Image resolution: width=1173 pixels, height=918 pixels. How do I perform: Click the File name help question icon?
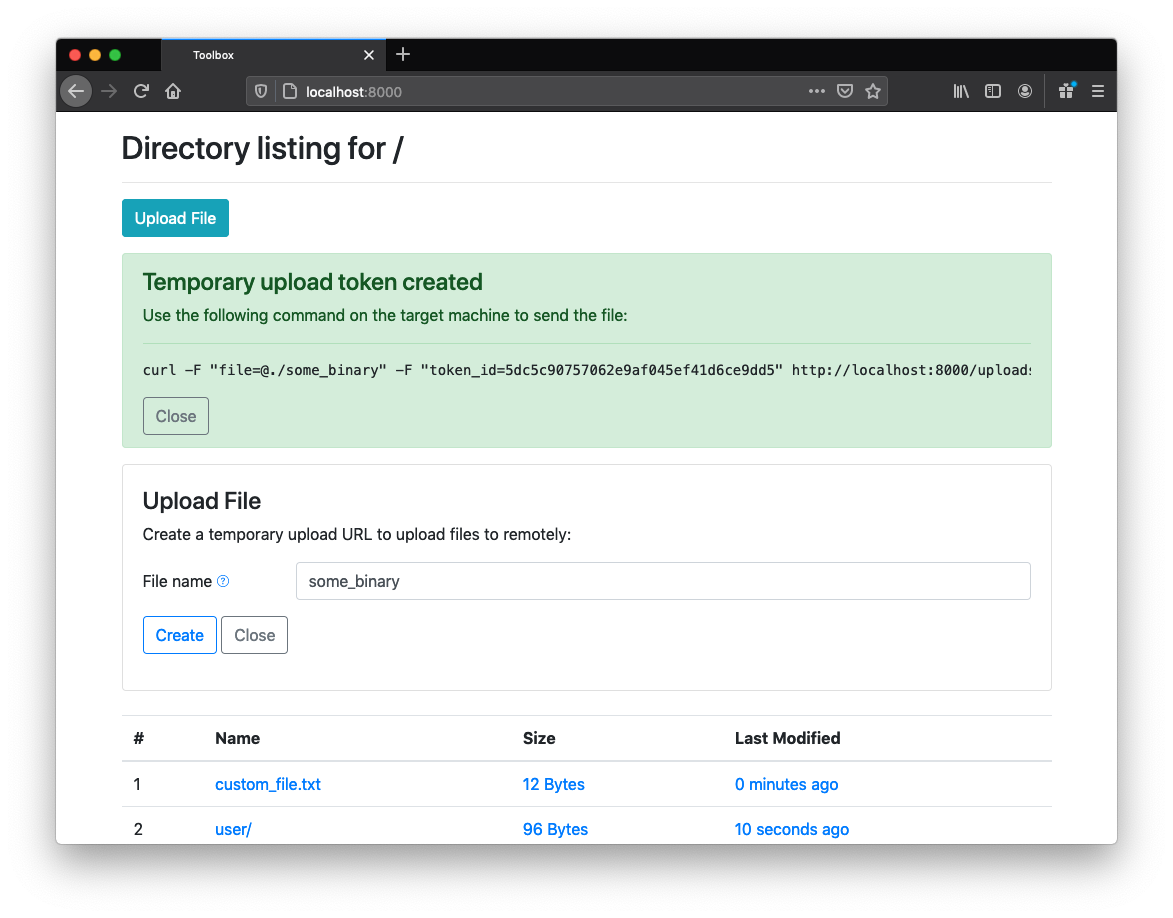(223, 581)
